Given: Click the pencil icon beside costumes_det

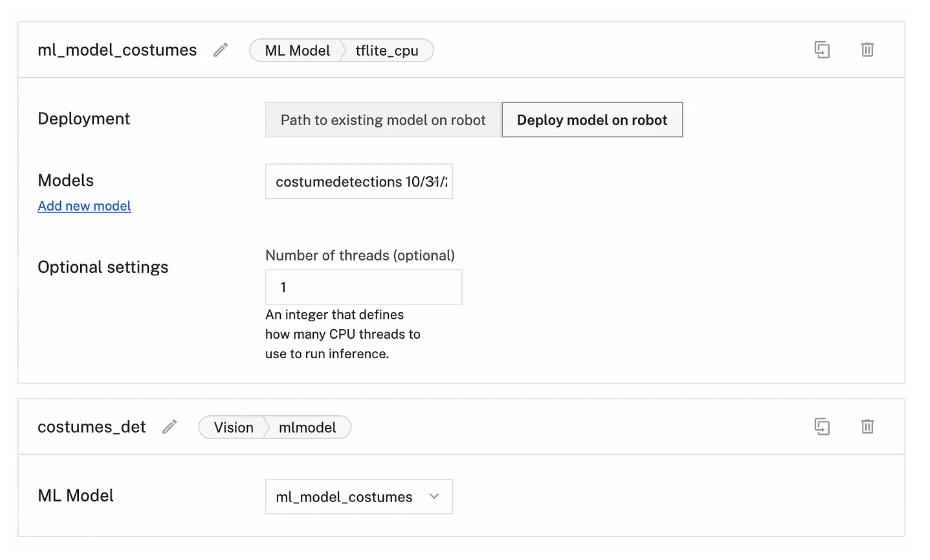Looking at the screenshot, I should [x=170, y=427].
